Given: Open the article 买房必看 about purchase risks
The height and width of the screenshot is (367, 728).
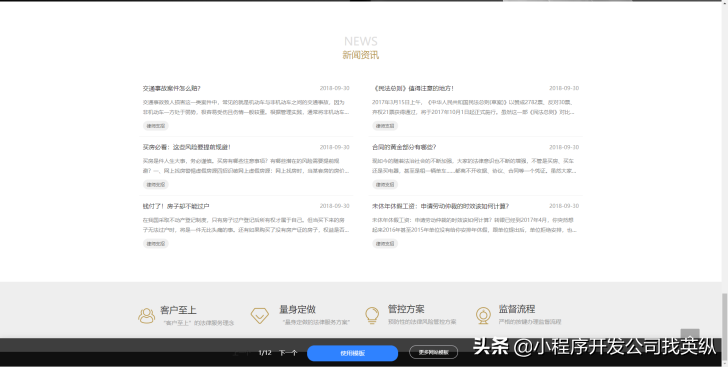Looking at the screenshot, I should click(187, 147).
